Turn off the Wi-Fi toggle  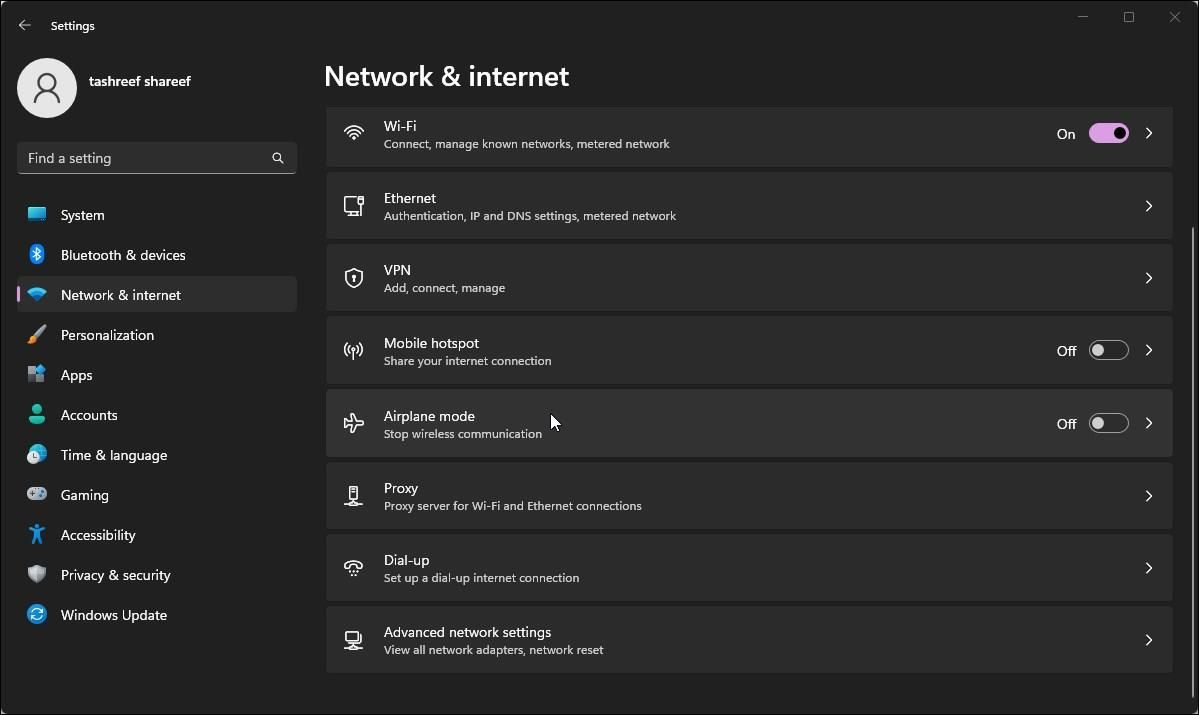click(x=1108, y=133)
